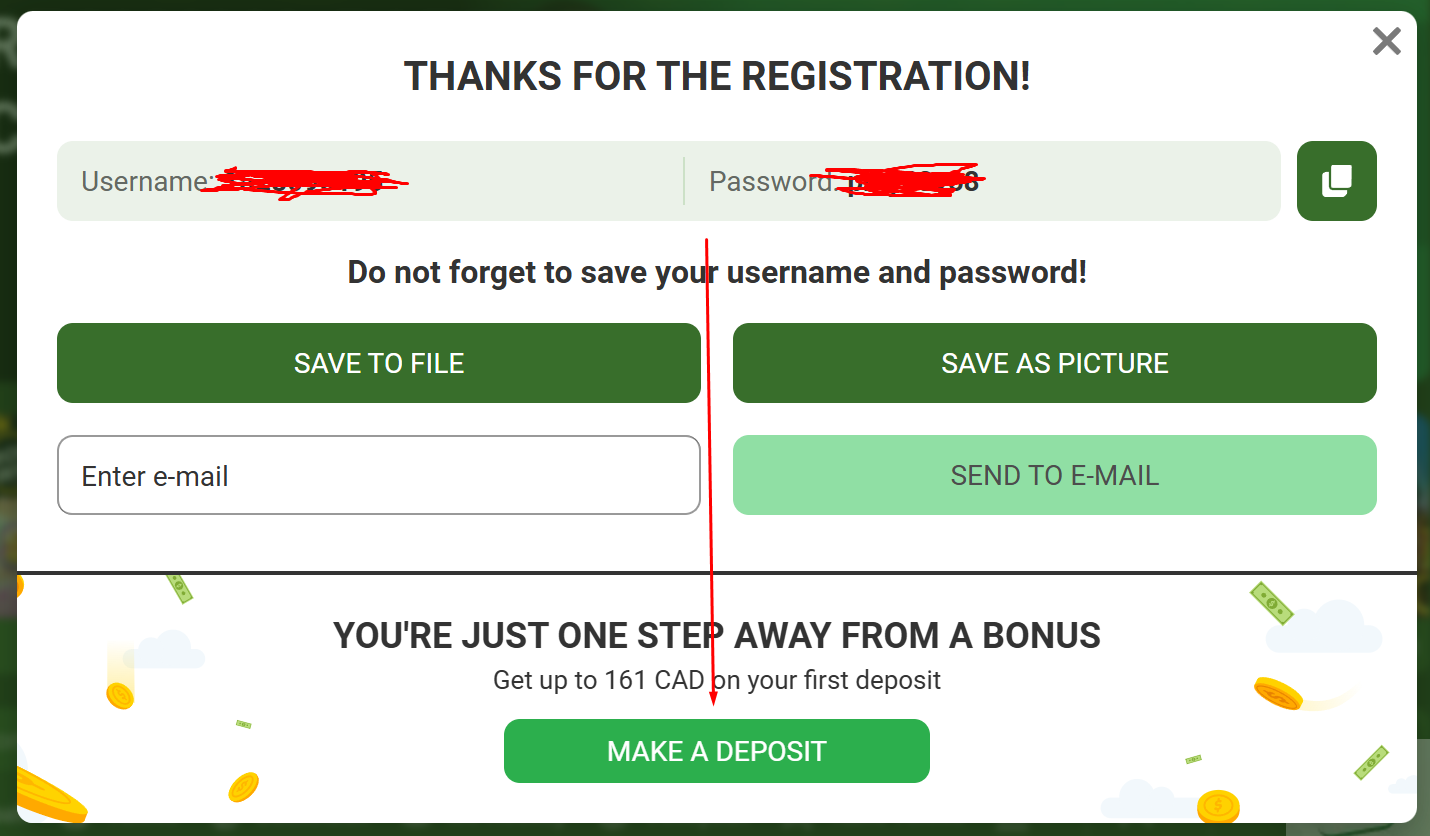
Task: Save credentials using SAVE AS PICTURE
Action: pyautogui.click(x=1054, y=363)
